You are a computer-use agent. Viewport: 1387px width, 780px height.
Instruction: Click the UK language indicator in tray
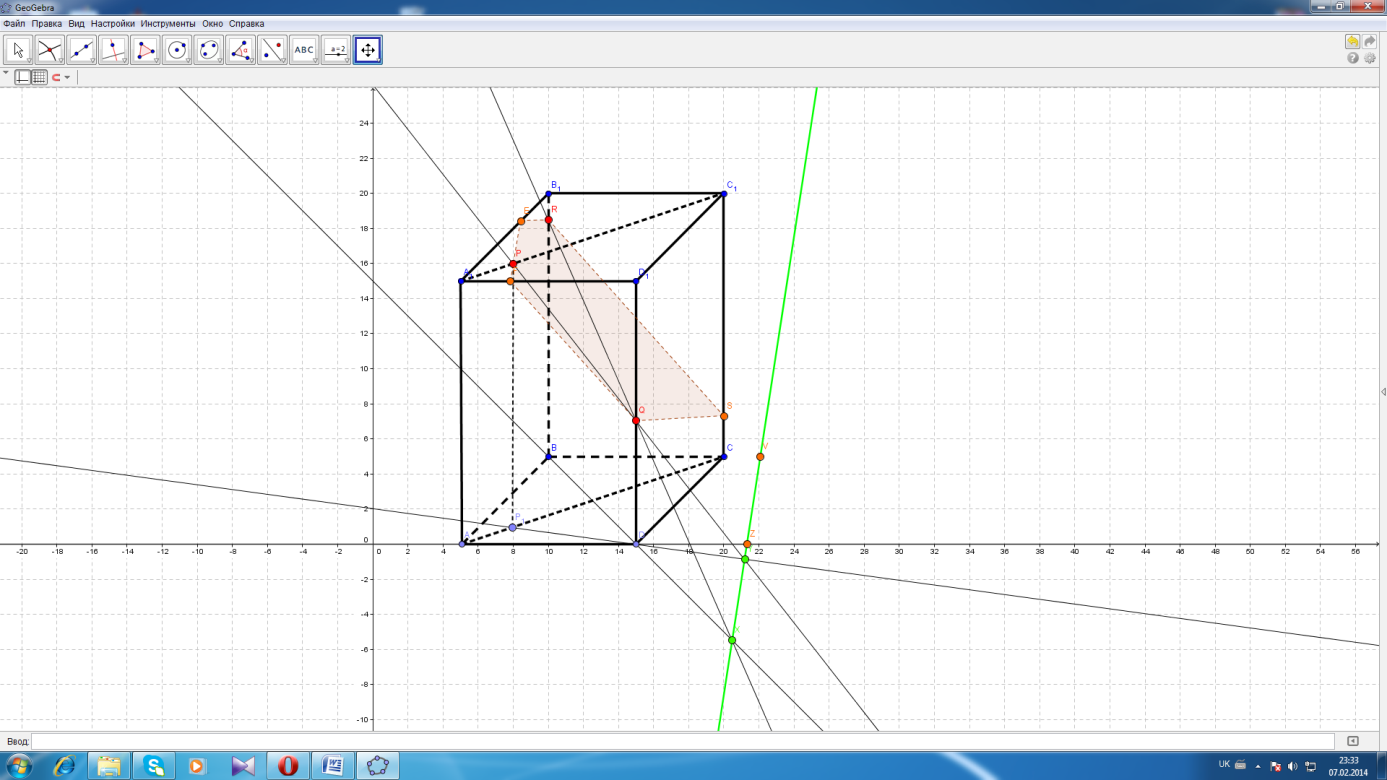[1224, 764]
